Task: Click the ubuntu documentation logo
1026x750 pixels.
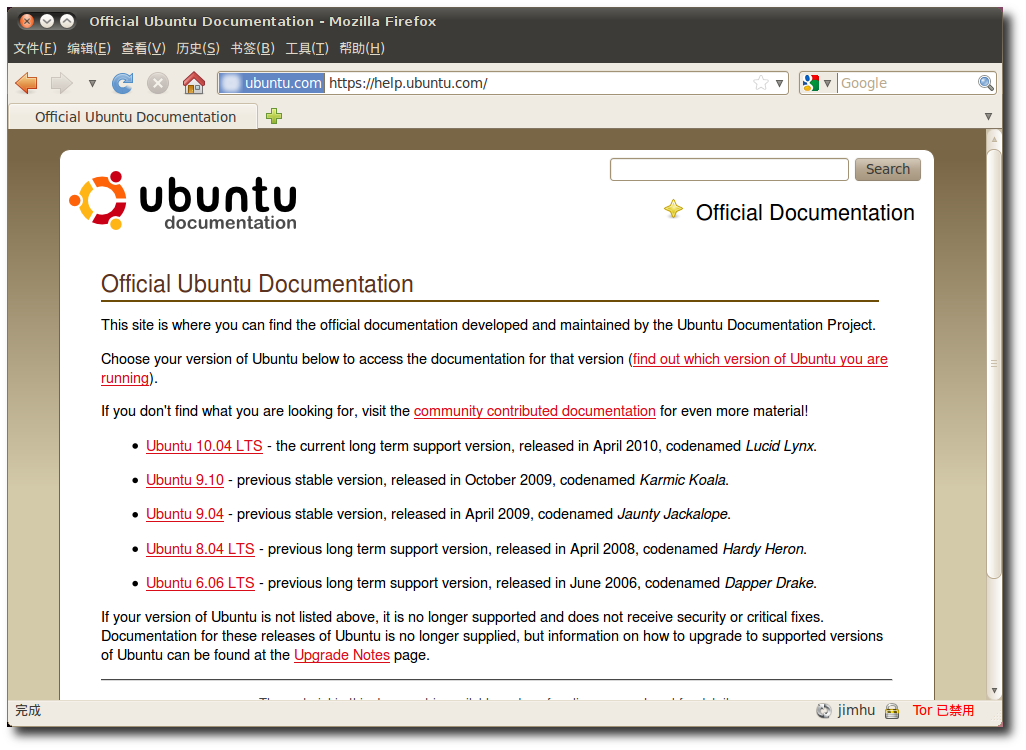Action: 183,201
